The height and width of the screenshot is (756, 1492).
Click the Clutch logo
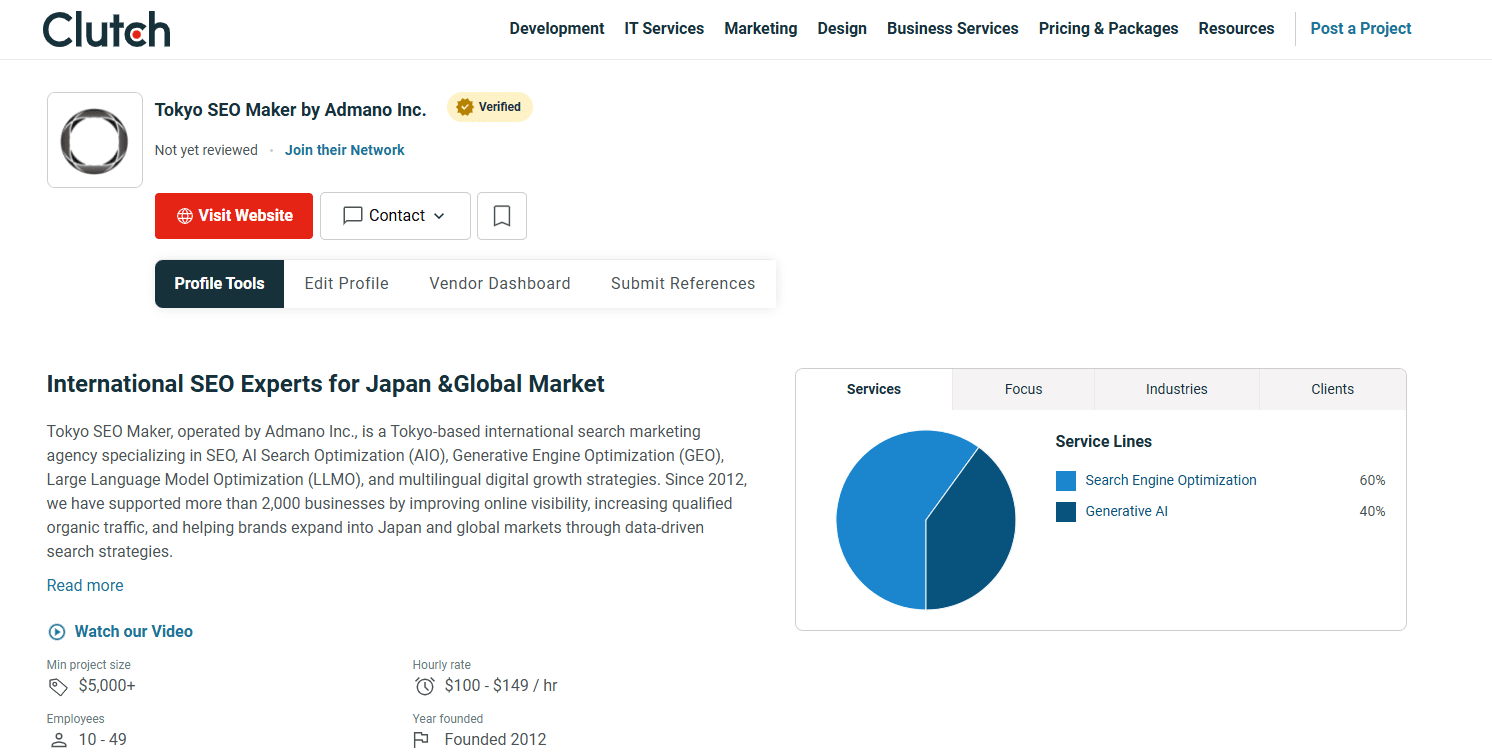(x=106, y=29)
